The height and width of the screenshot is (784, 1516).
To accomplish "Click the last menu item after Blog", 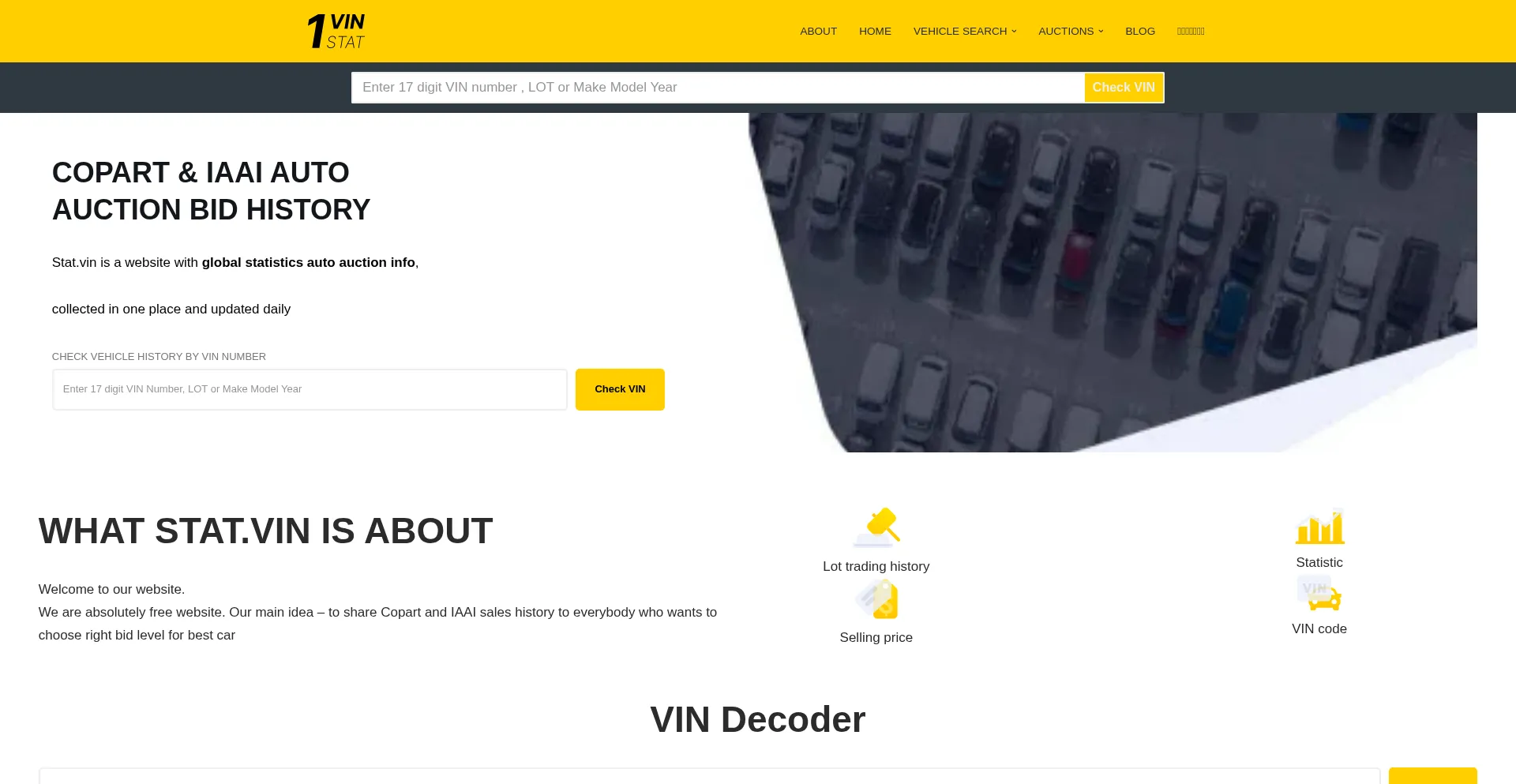I will [x=1191, y=32].
